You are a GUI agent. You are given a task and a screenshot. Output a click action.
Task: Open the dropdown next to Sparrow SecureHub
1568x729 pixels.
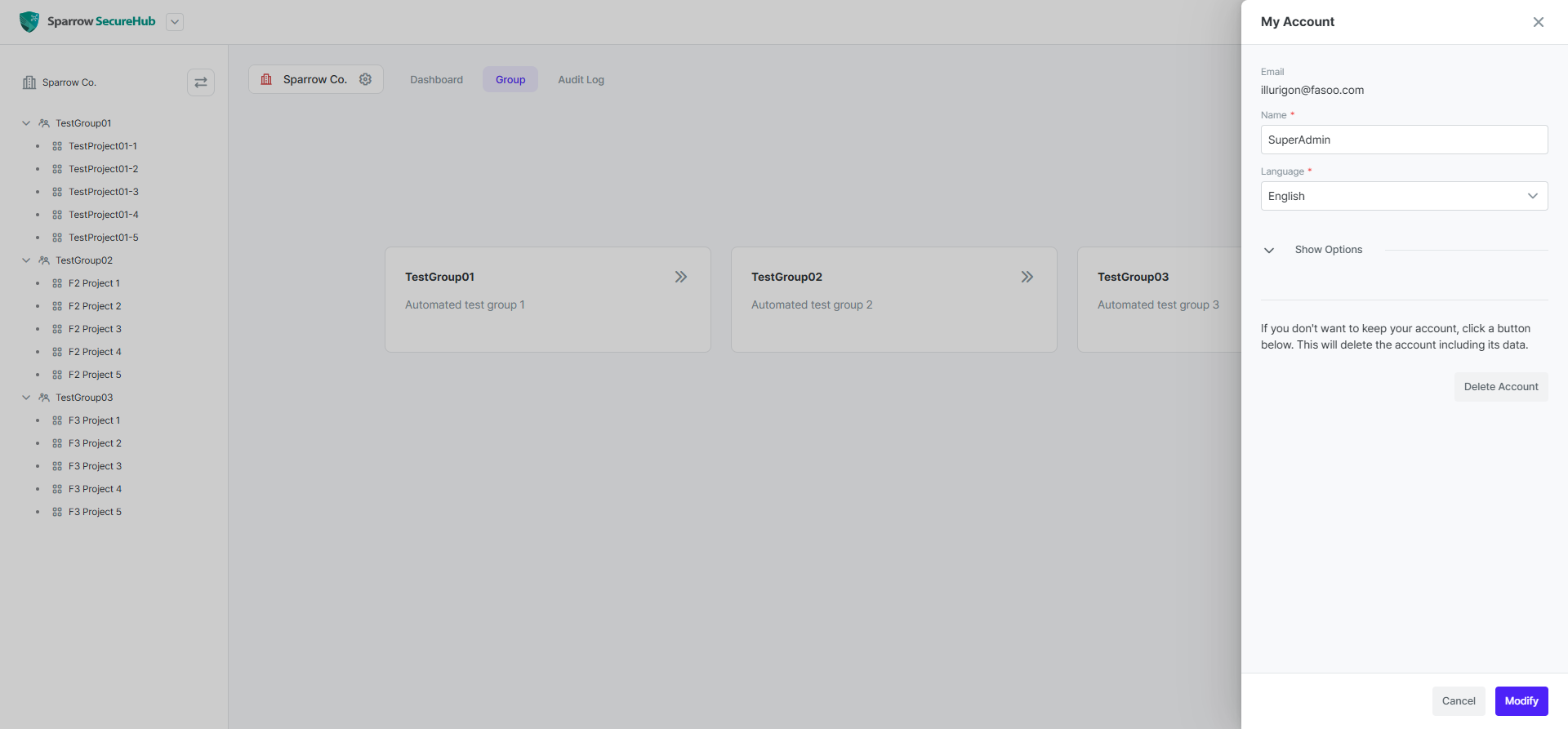click(x=175, y=22)
